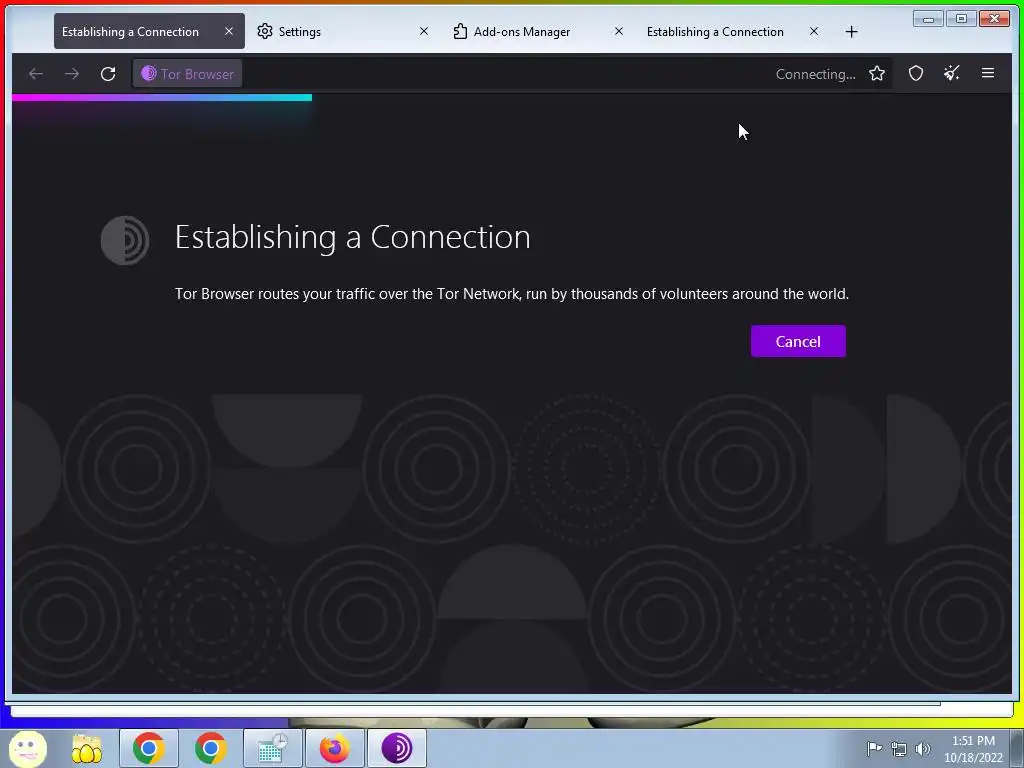Open the second Chrome taskbar icon

click(210, 748)
